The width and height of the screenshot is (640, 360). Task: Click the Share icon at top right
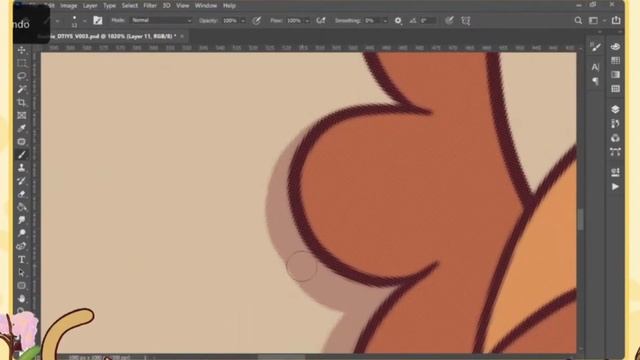pos(616,20)
